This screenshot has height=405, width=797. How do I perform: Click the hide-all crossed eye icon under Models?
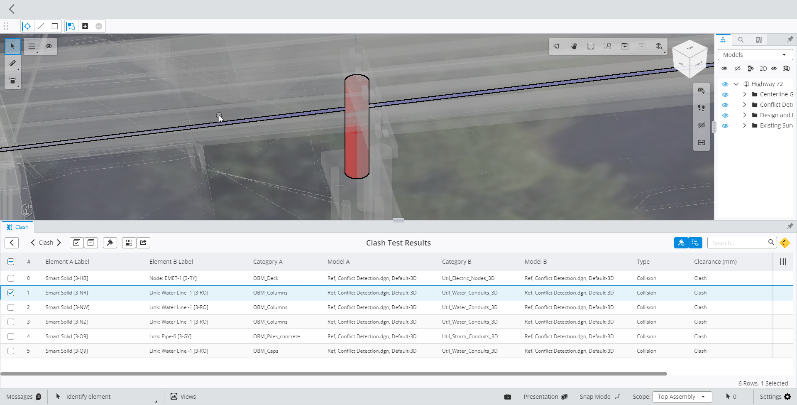738,68
